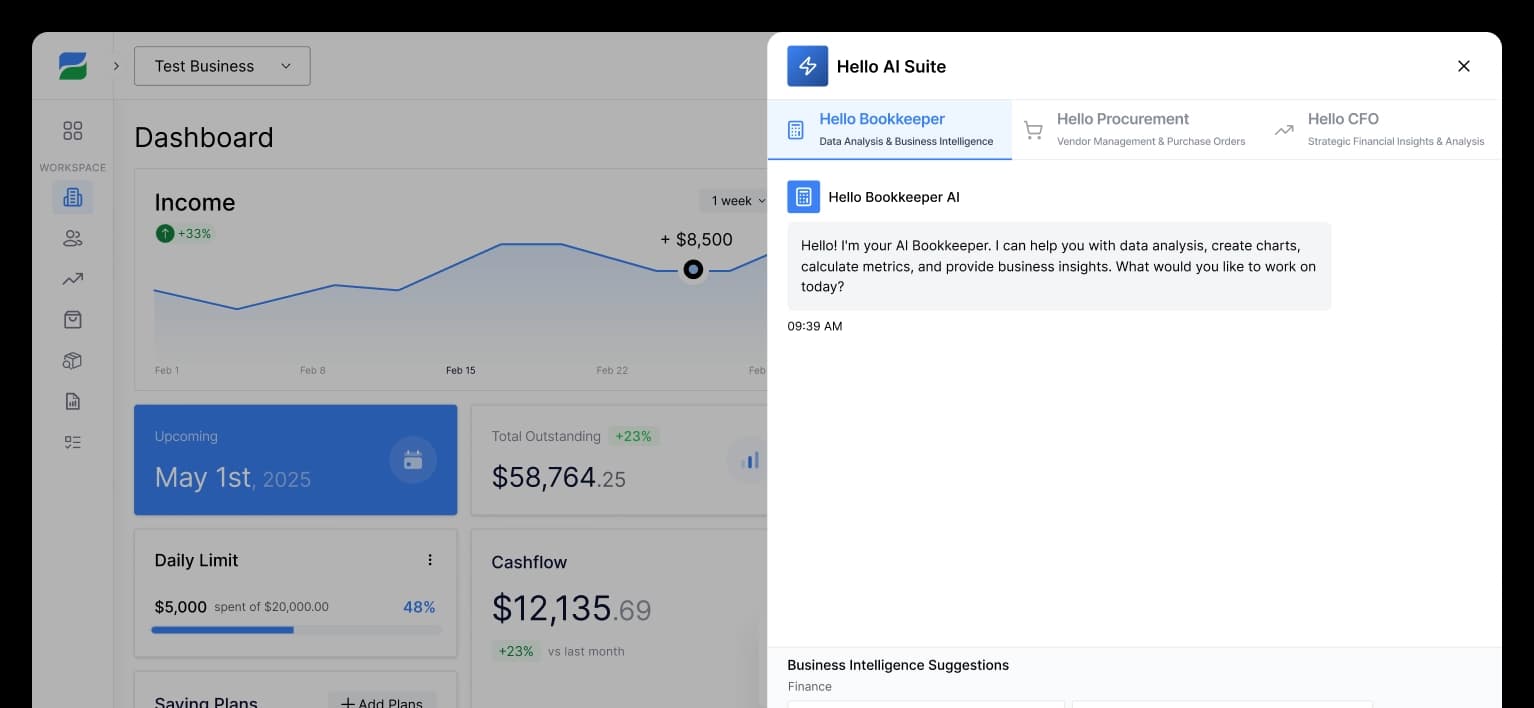
Task: Open the reports document icon in sidebar
Action: [x=72, y=400]
